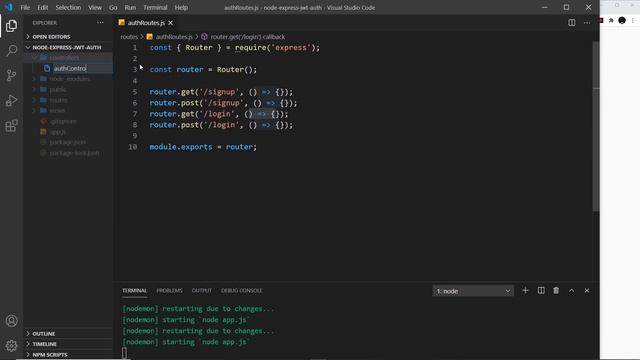
Task: Click the puzzle extensions icon in the browser window
Action: click(611, 20)
